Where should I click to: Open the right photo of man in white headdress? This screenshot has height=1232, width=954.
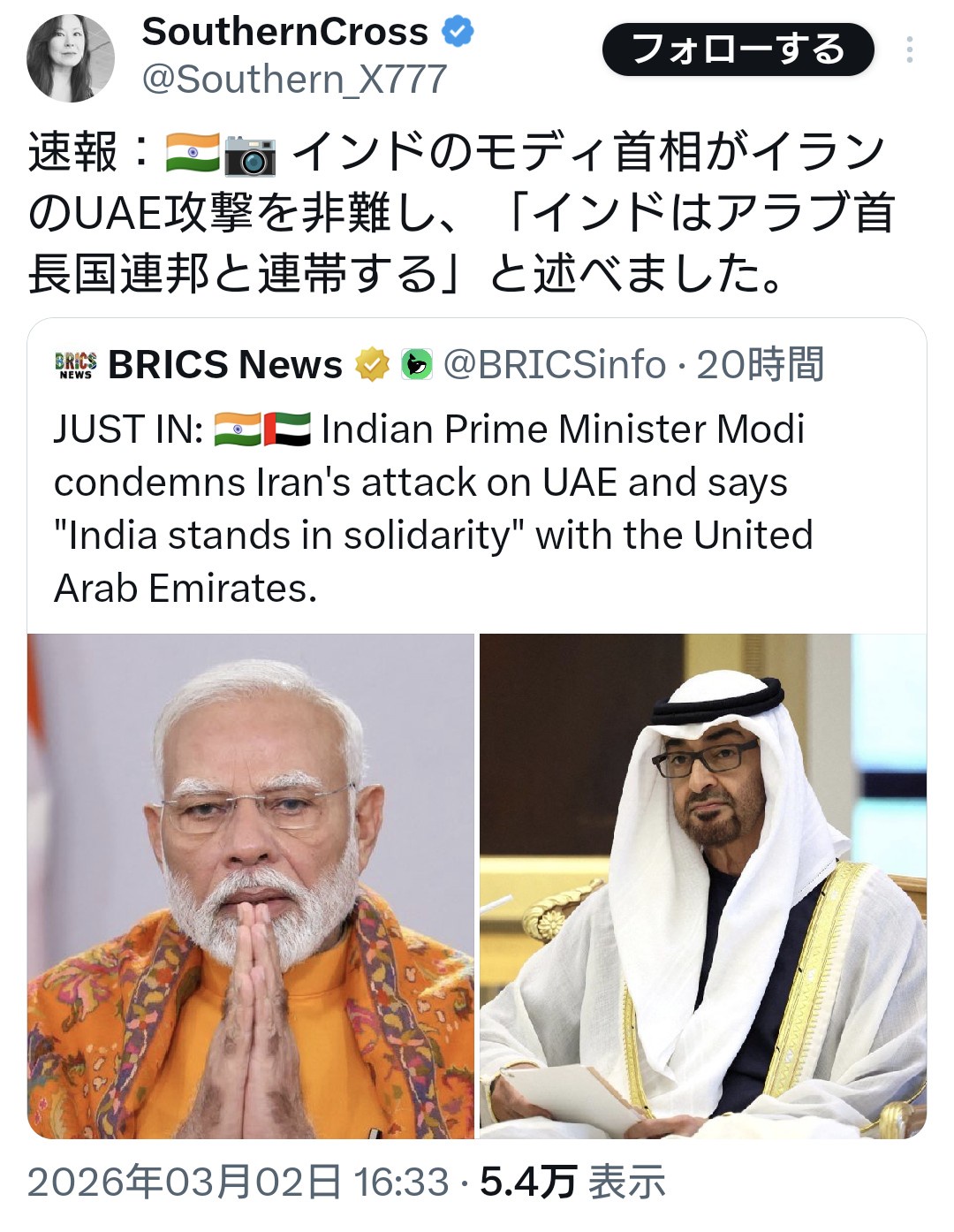click(x=703, y=886)
